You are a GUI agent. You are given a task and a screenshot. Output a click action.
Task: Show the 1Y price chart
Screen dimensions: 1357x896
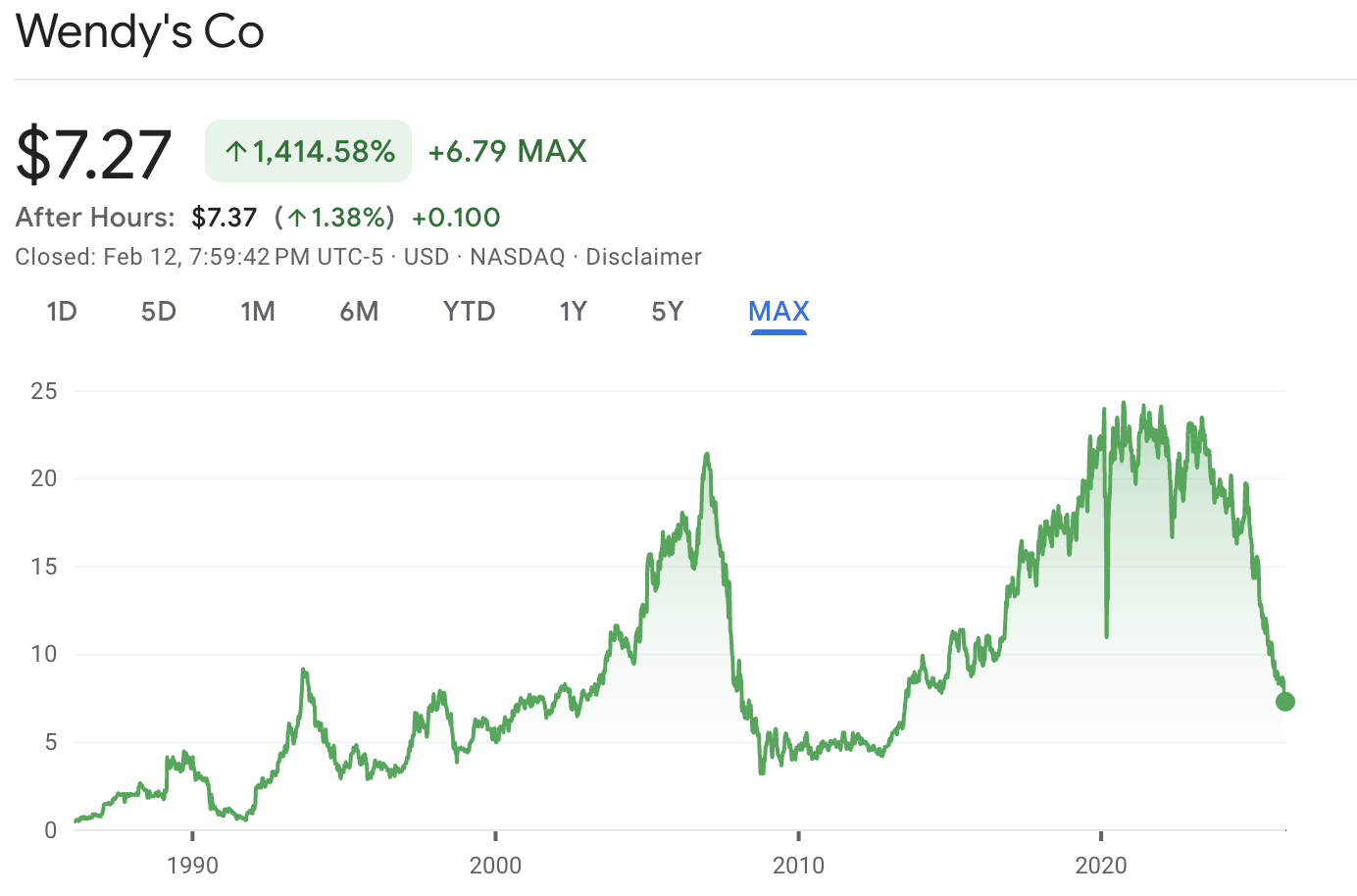(x=573, y=311)
